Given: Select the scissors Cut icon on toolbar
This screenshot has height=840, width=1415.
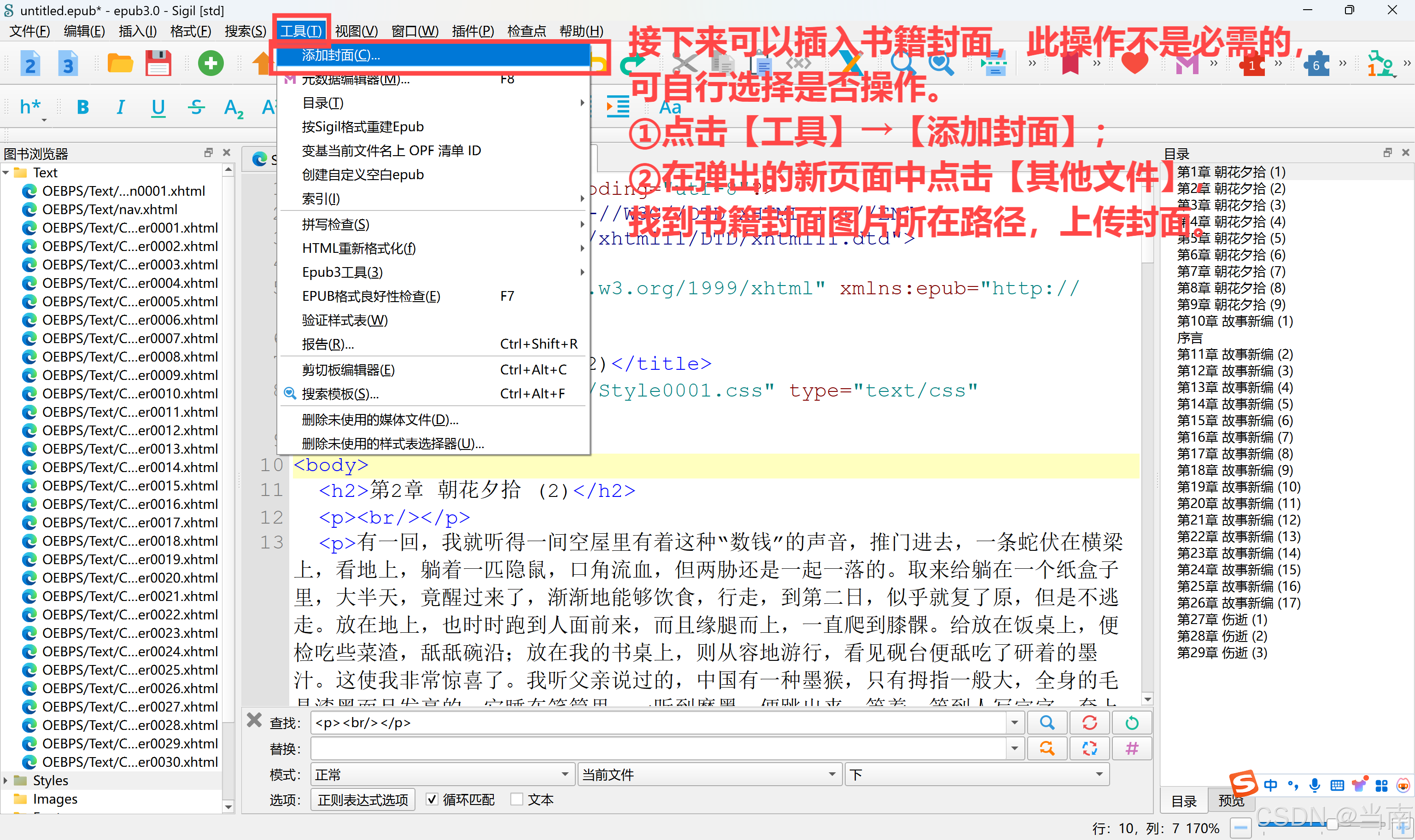Looking at the screenshot, I should coord(685,64).
